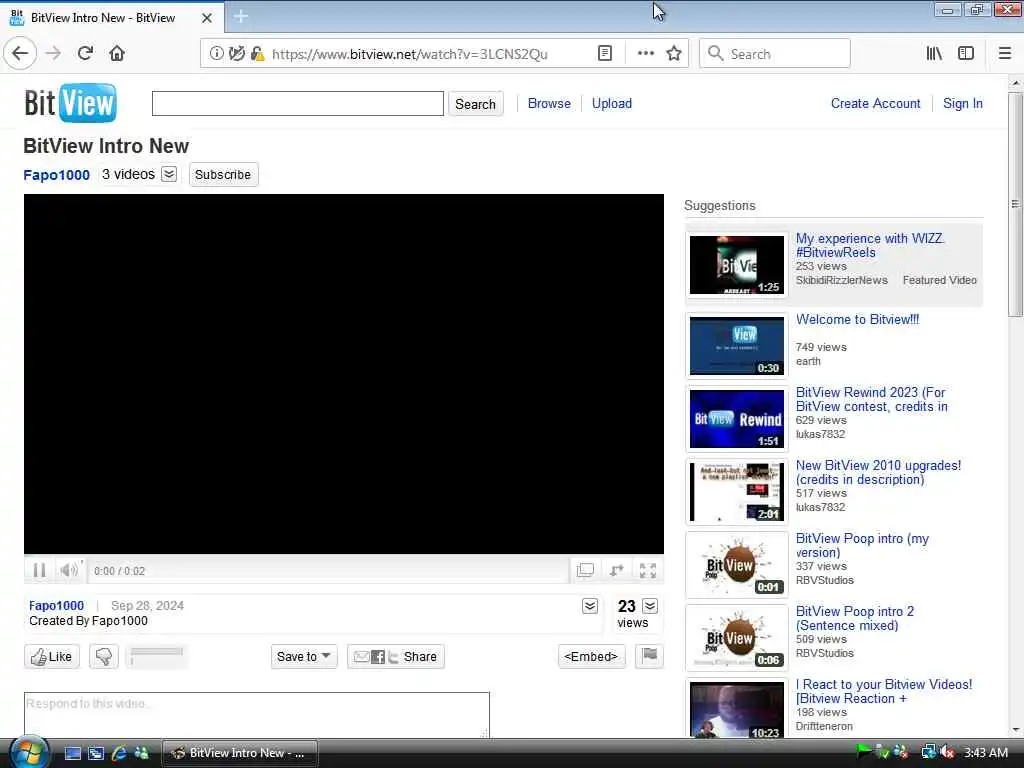Open the Embed code button
The height and width of the screenshot is (768, 1024).
click(592, 656)
